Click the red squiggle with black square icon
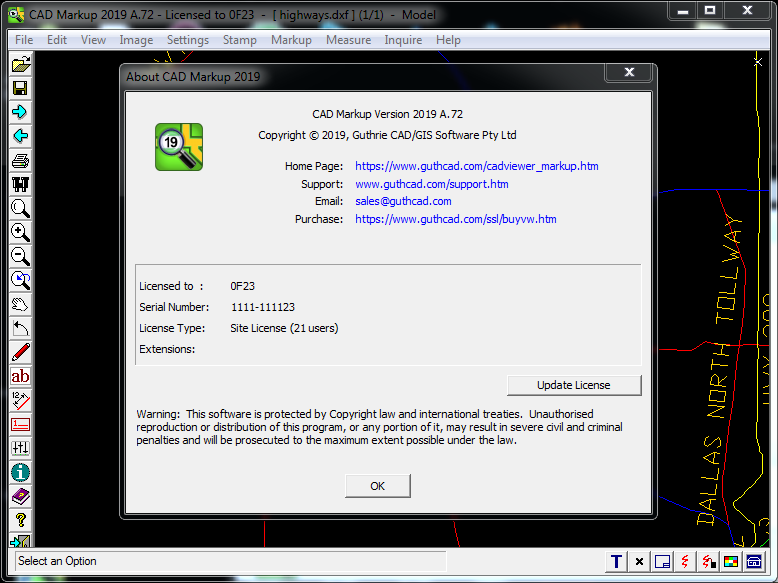The height and width of the screenshot is (583, 778). point(708,562)
